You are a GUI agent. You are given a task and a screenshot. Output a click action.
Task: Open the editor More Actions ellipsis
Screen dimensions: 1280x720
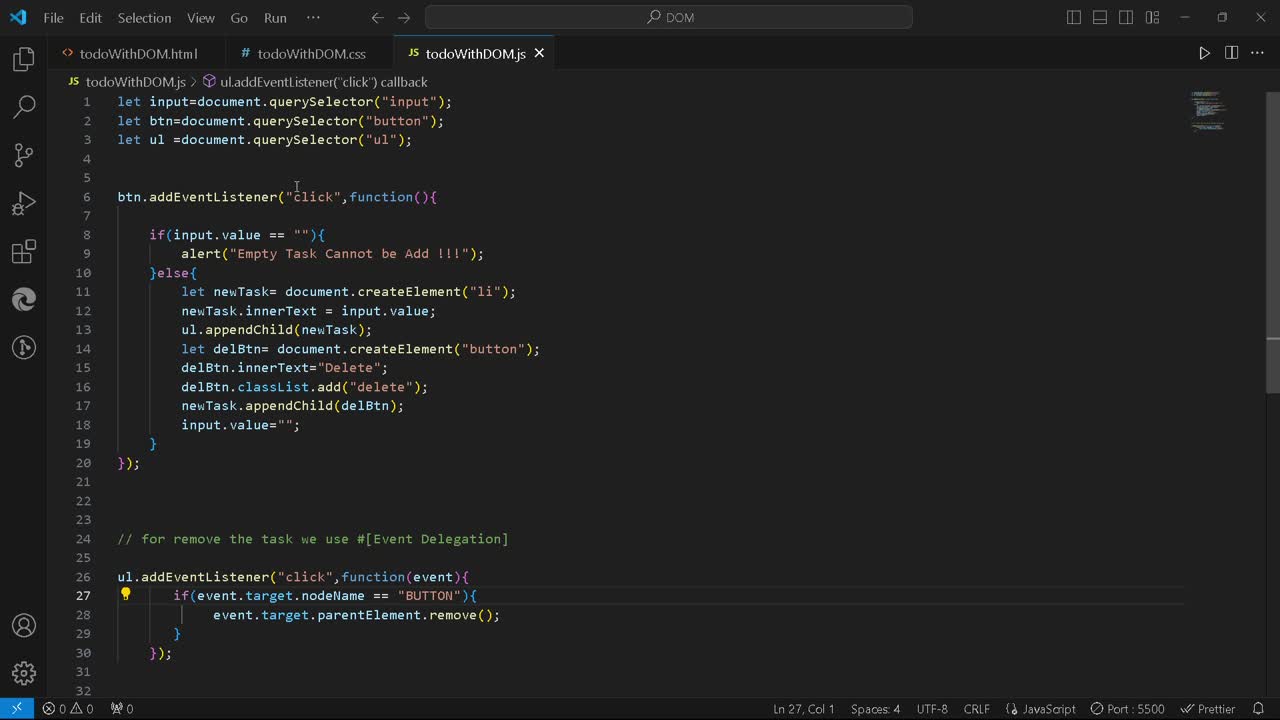tap(1257, 53)
